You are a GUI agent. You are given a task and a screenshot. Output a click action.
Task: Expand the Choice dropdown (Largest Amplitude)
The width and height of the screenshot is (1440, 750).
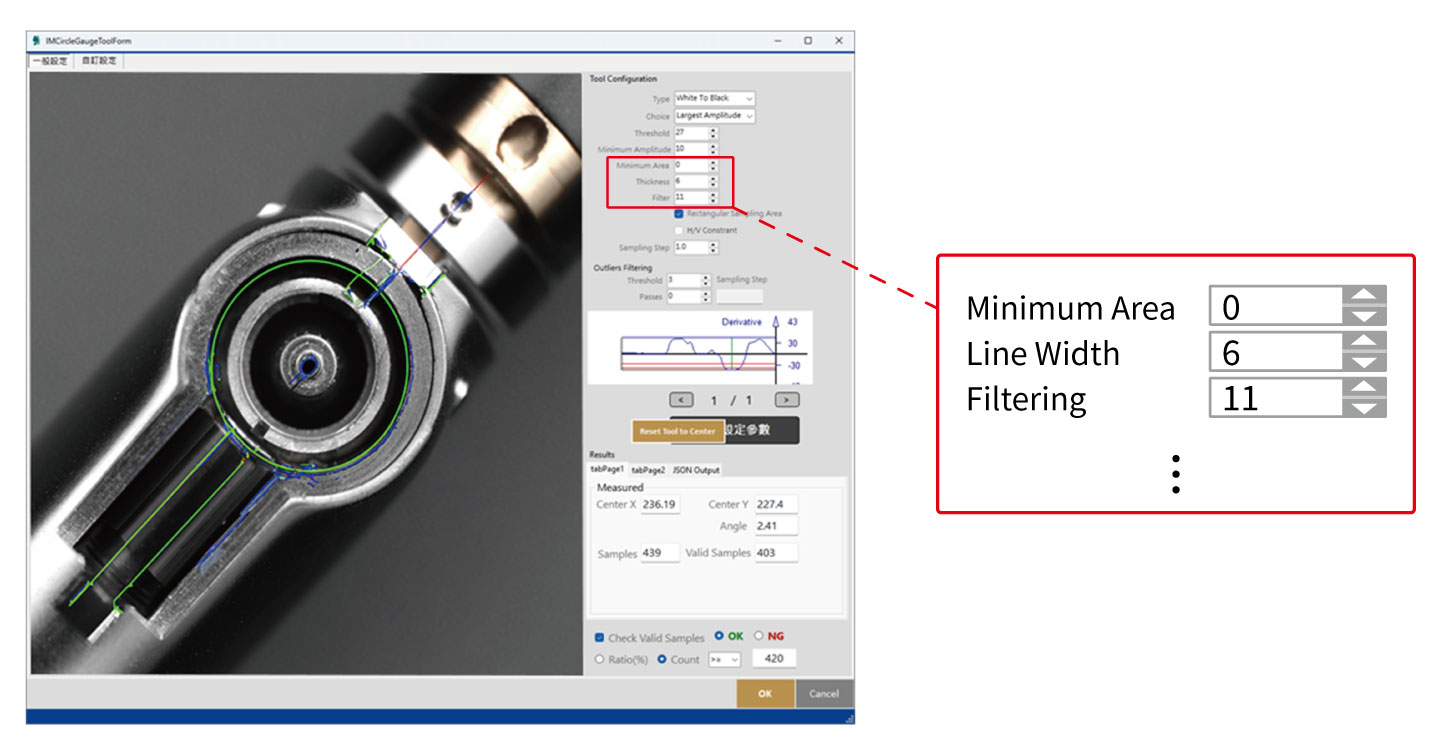[714, 115]
